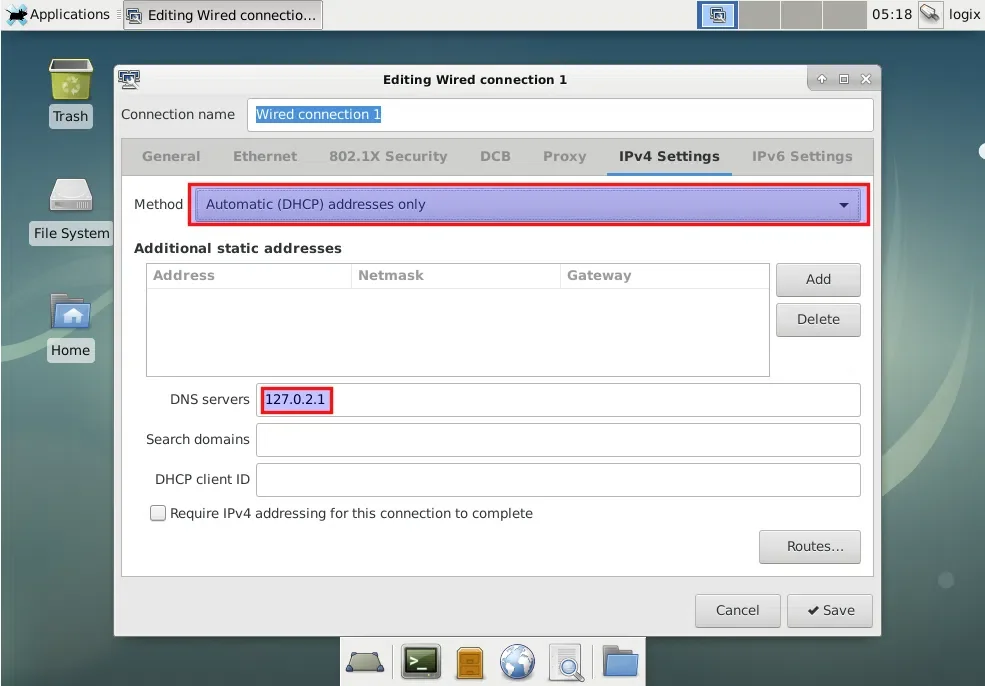Select the first workspace in the switcher

click(717, 15)
